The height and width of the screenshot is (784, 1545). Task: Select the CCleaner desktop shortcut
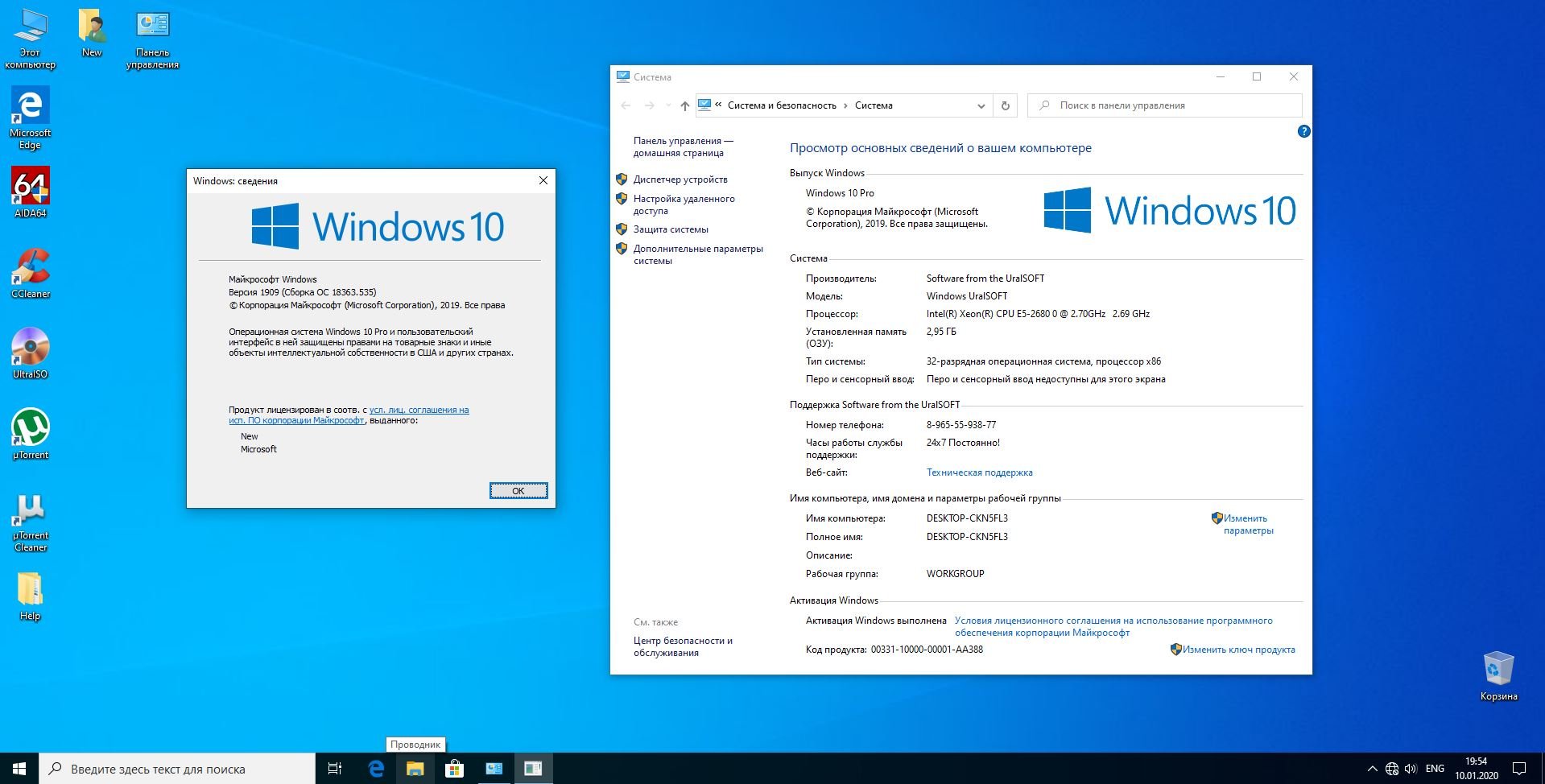point(30,273)
